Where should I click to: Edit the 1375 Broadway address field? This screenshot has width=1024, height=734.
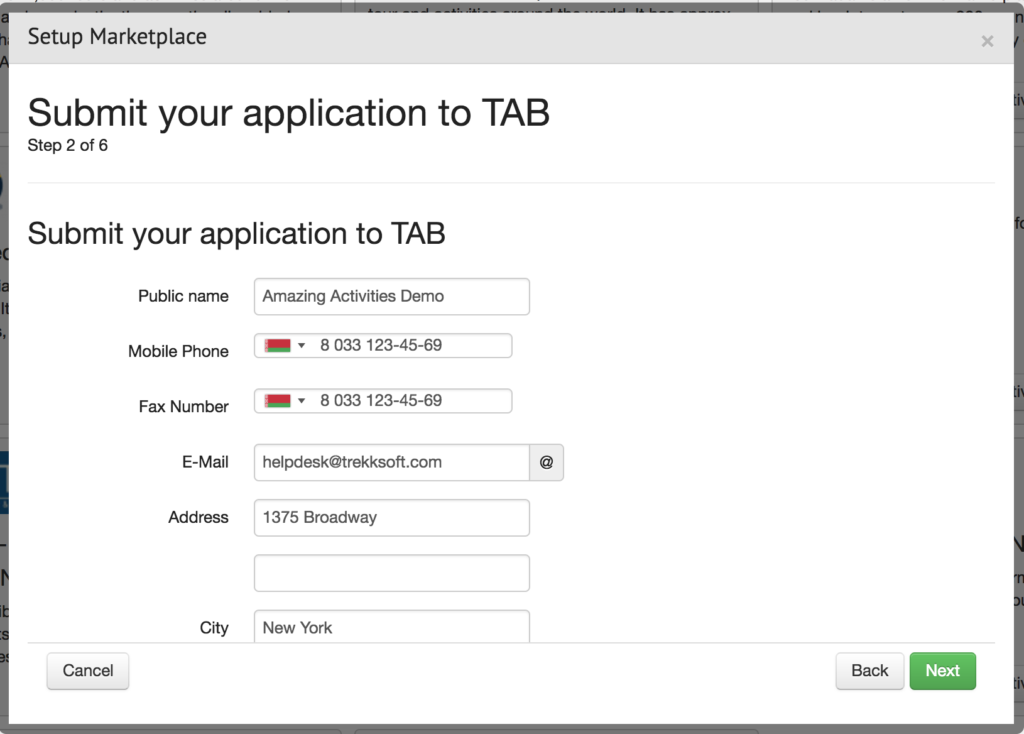391,518
